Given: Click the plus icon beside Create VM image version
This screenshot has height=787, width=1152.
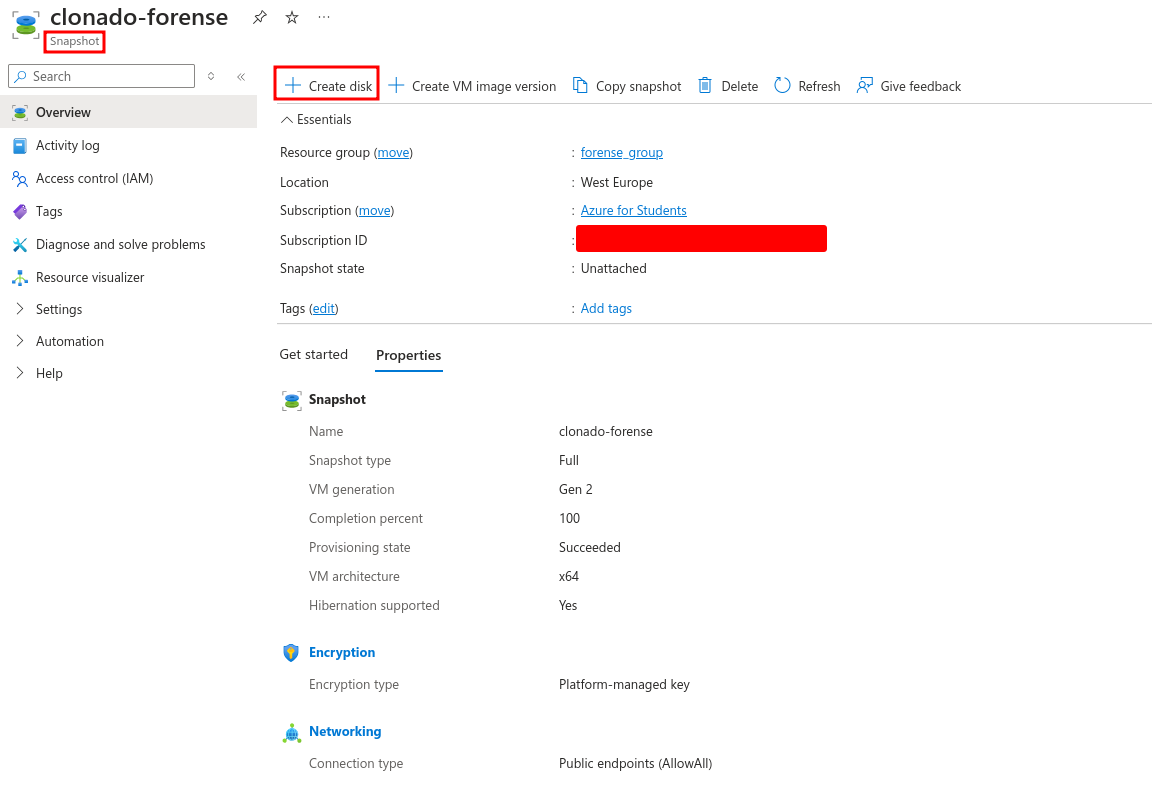Looking at the screenshot, I should coord(396,86).
